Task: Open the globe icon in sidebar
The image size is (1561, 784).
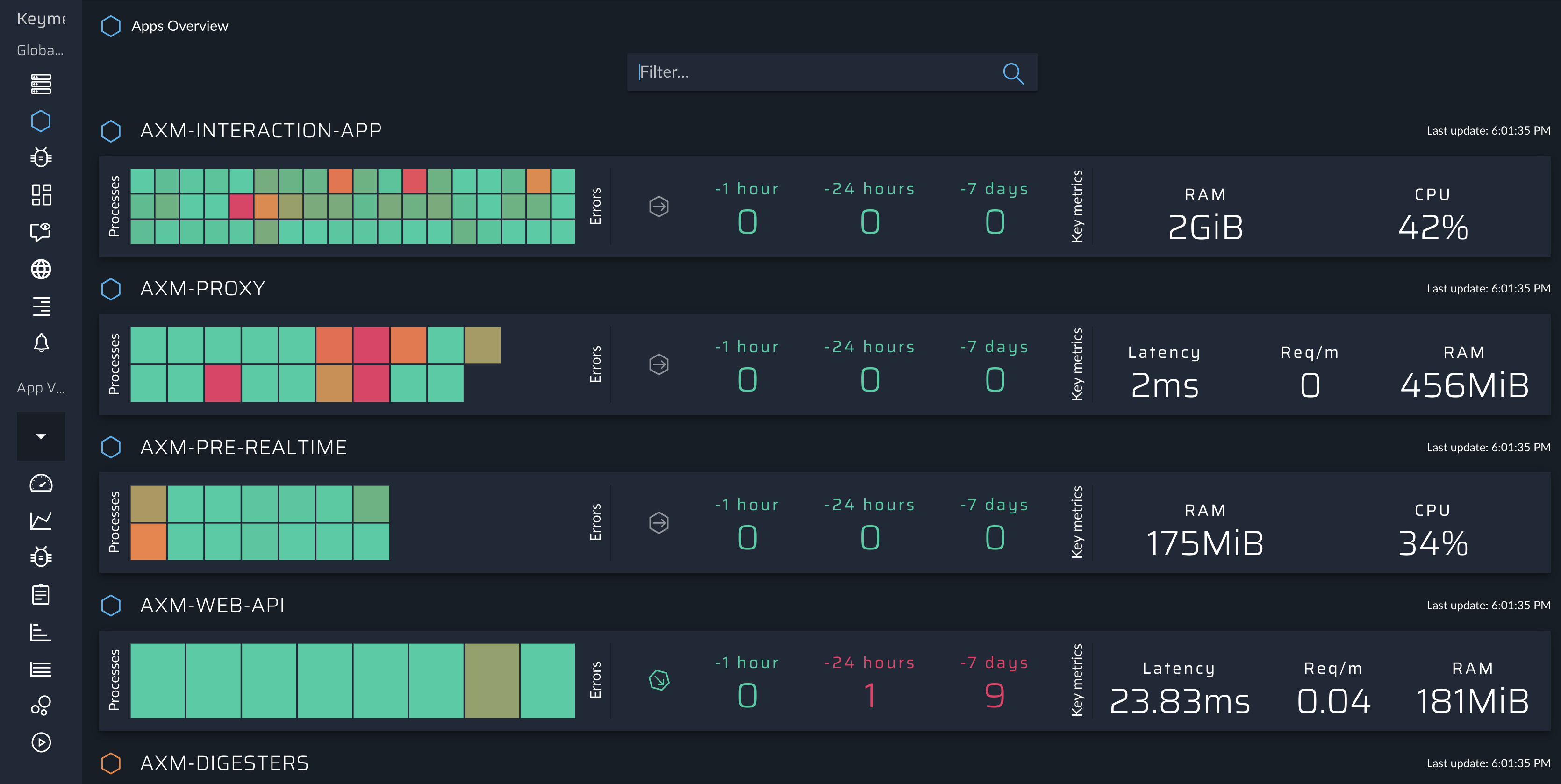Action: (x=41, y=269)
